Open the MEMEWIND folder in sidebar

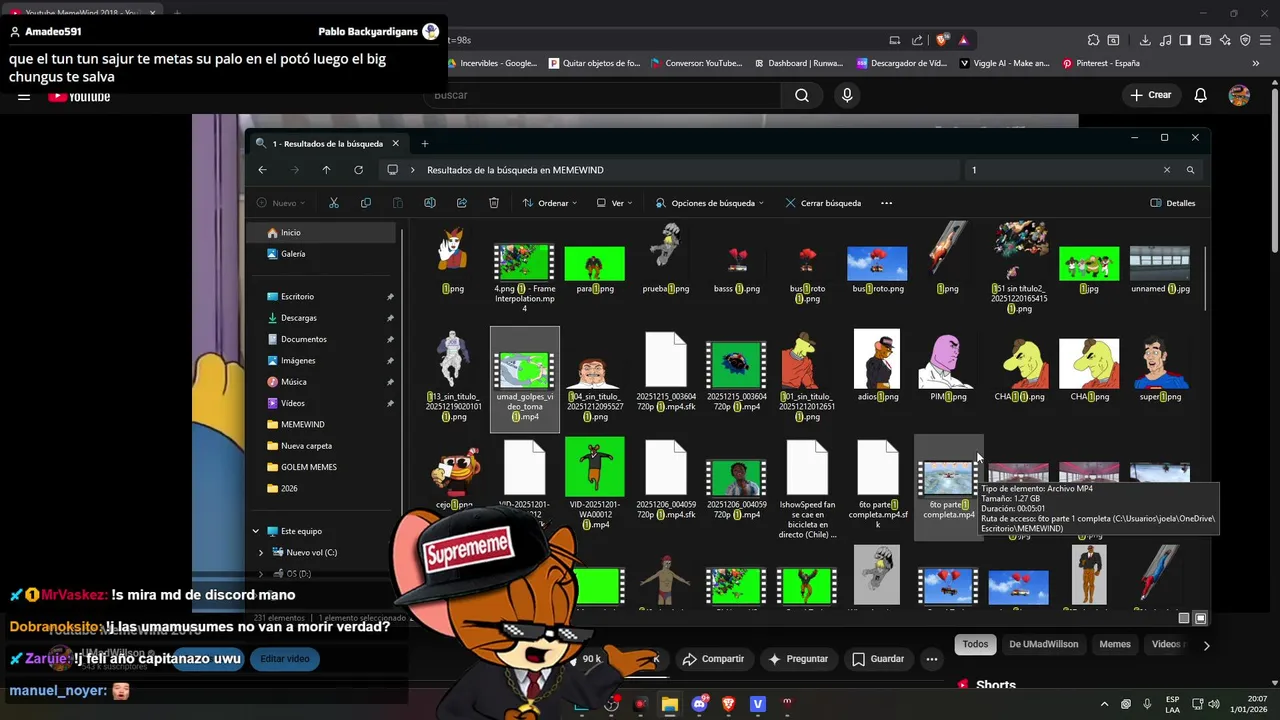tap(322, 425)
